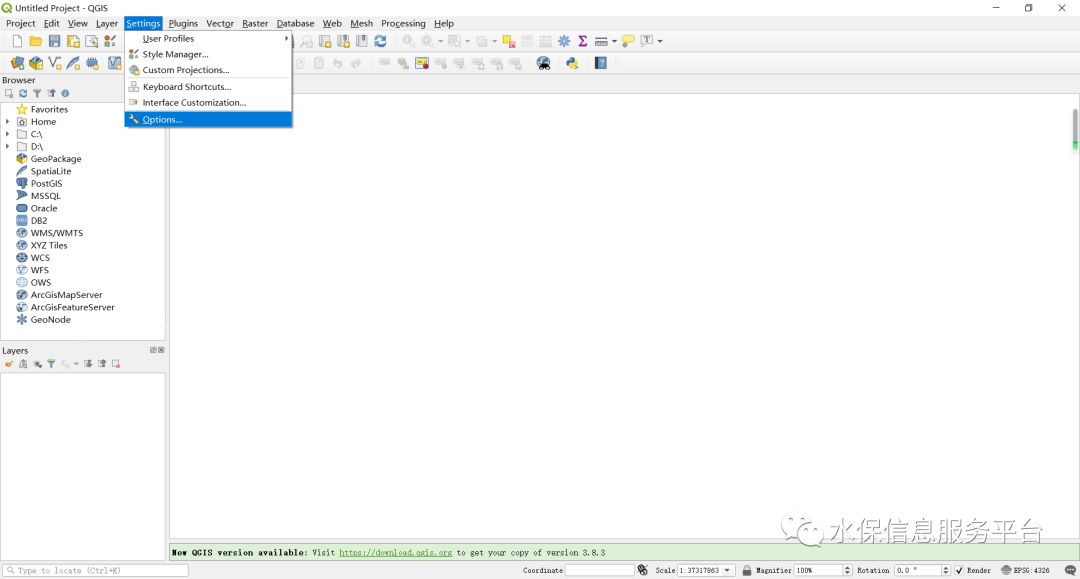Expand all layers in Layers panel
The image size is (1080, 579).
pyautogui.click(x=88, y=364)
